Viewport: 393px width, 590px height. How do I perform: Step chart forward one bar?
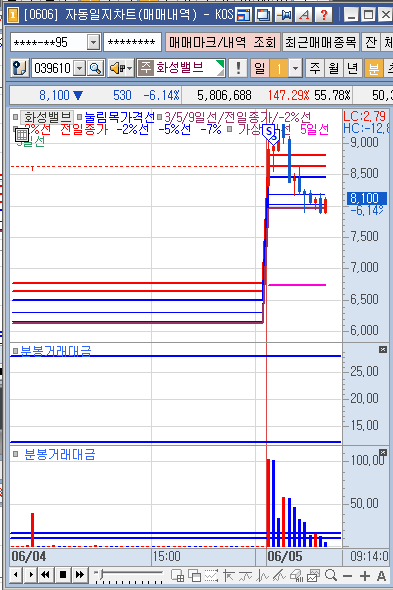[31, 575]
